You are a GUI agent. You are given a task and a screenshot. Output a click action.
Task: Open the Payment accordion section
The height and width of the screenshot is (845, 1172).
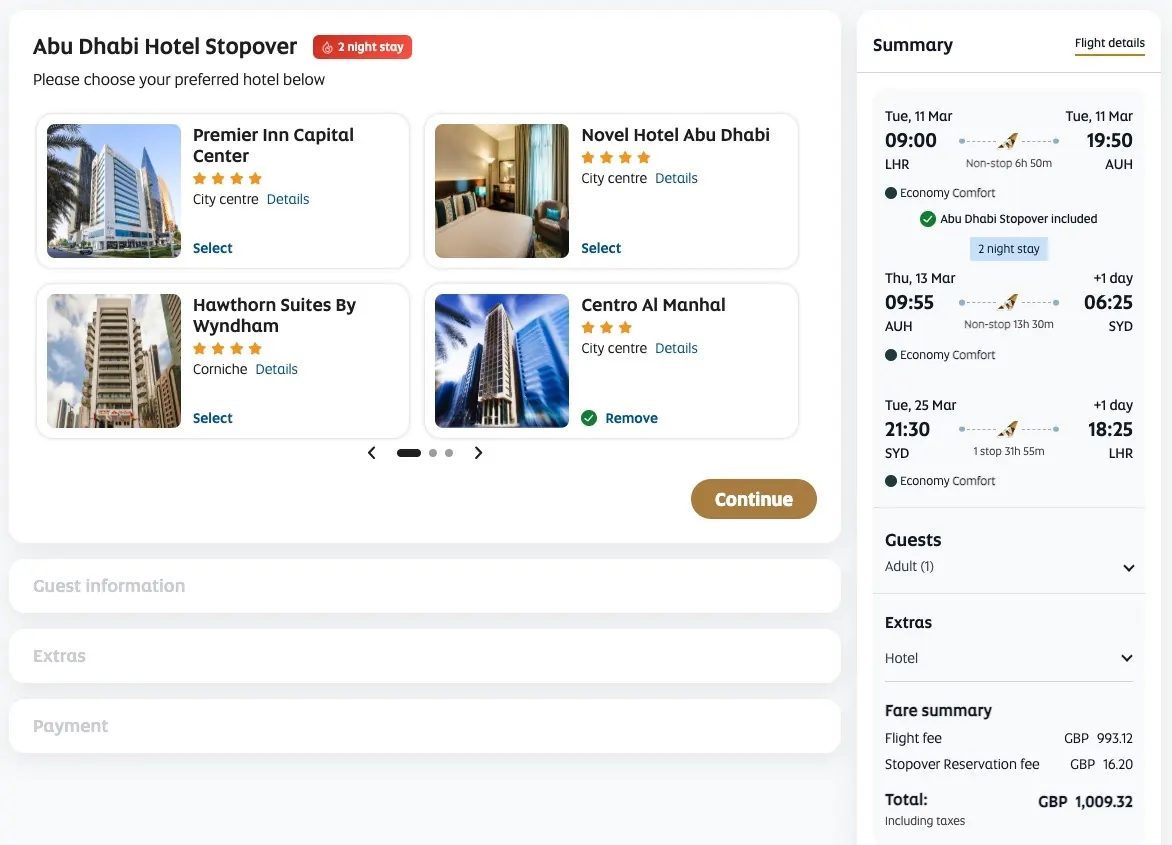425,726
